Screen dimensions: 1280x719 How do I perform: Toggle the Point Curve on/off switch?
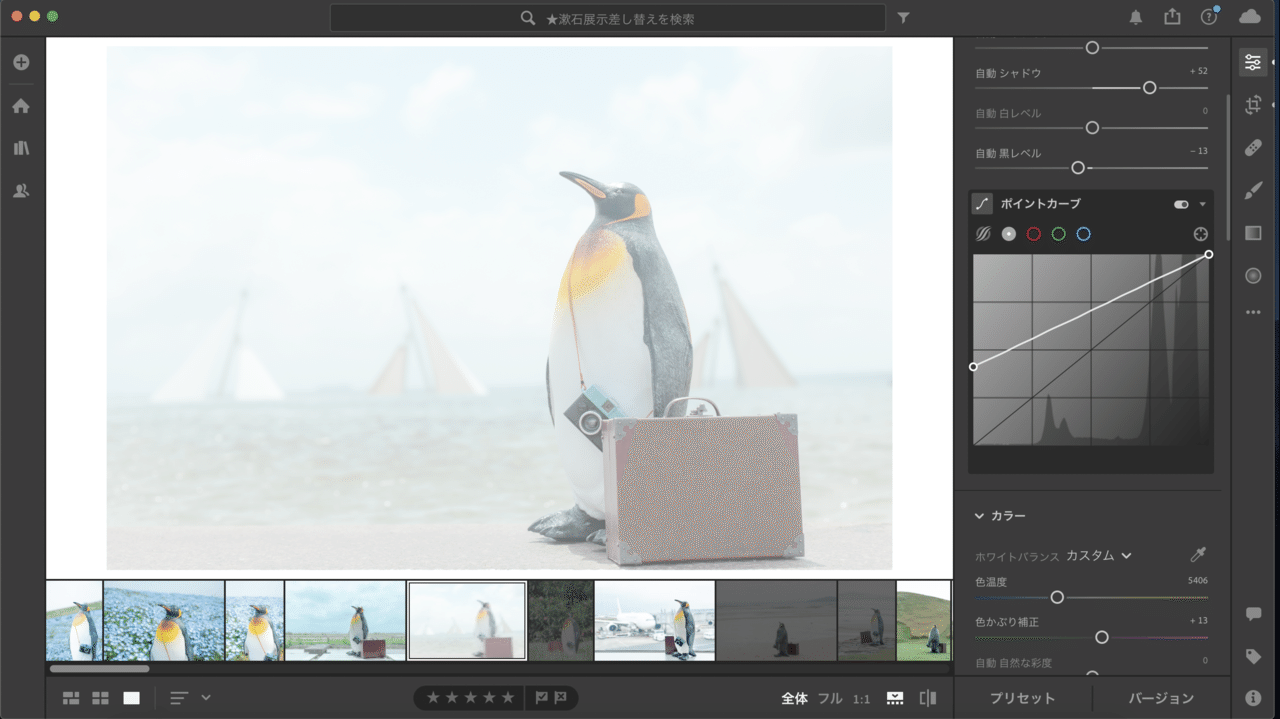[x=1181, y=204]
